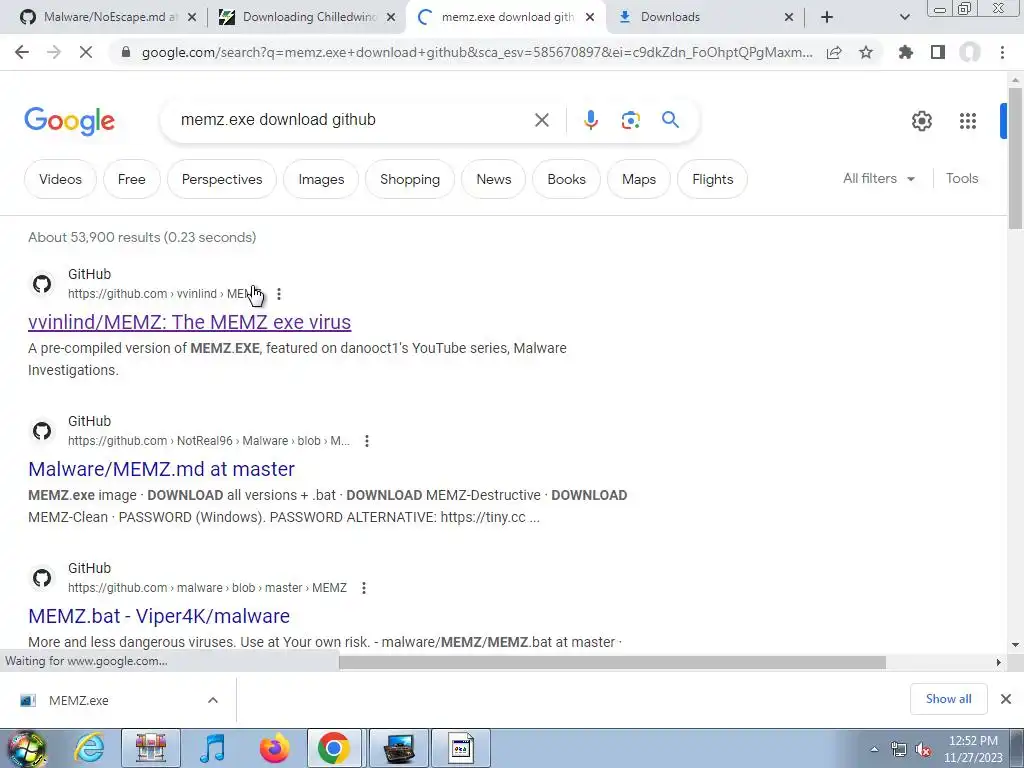Screen dimensions: 1024x768
Task: Open MEMZ.bat - Viper4K/malware link
Action: coord(159,616)
